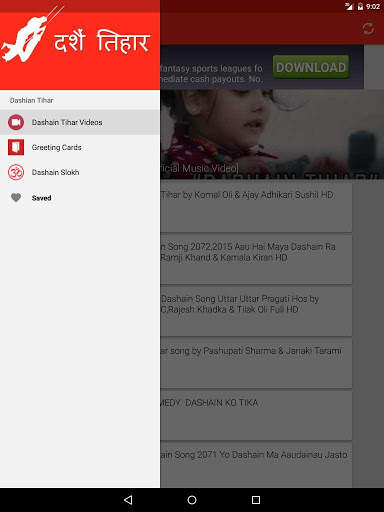
Task: Tap the battery icon in status bar
Action: 360,6
